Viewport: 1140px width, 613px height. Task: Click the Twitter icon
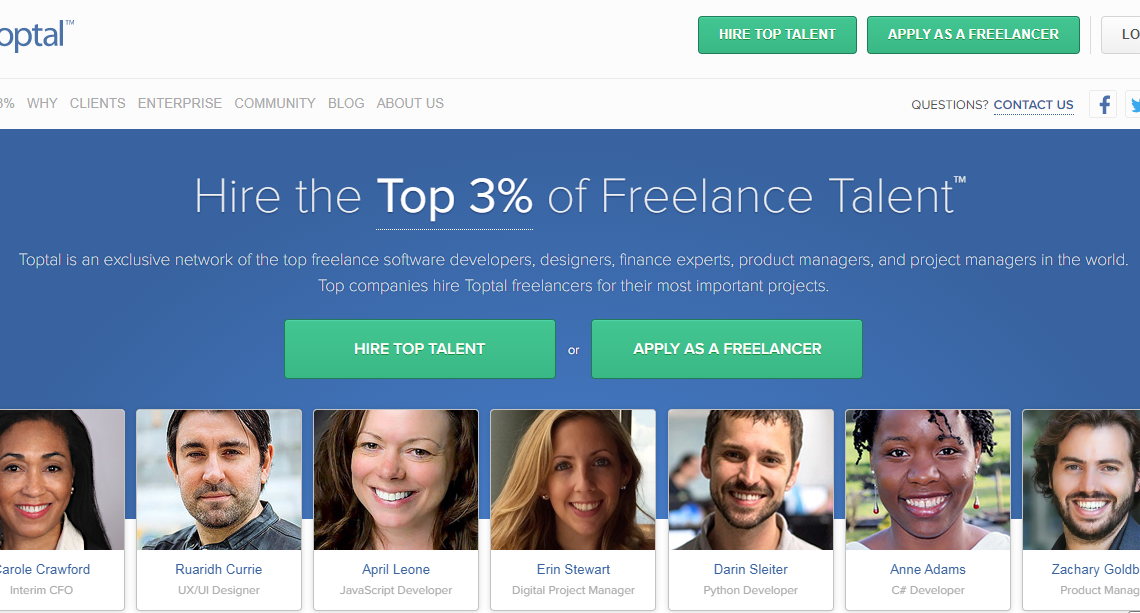[x=1133, y=104]
